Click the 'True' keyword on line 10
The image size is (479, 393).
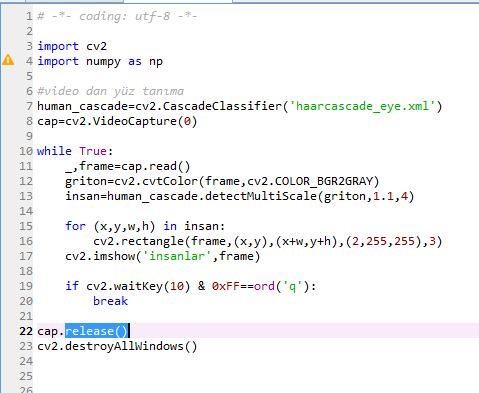tap(93, 151)
